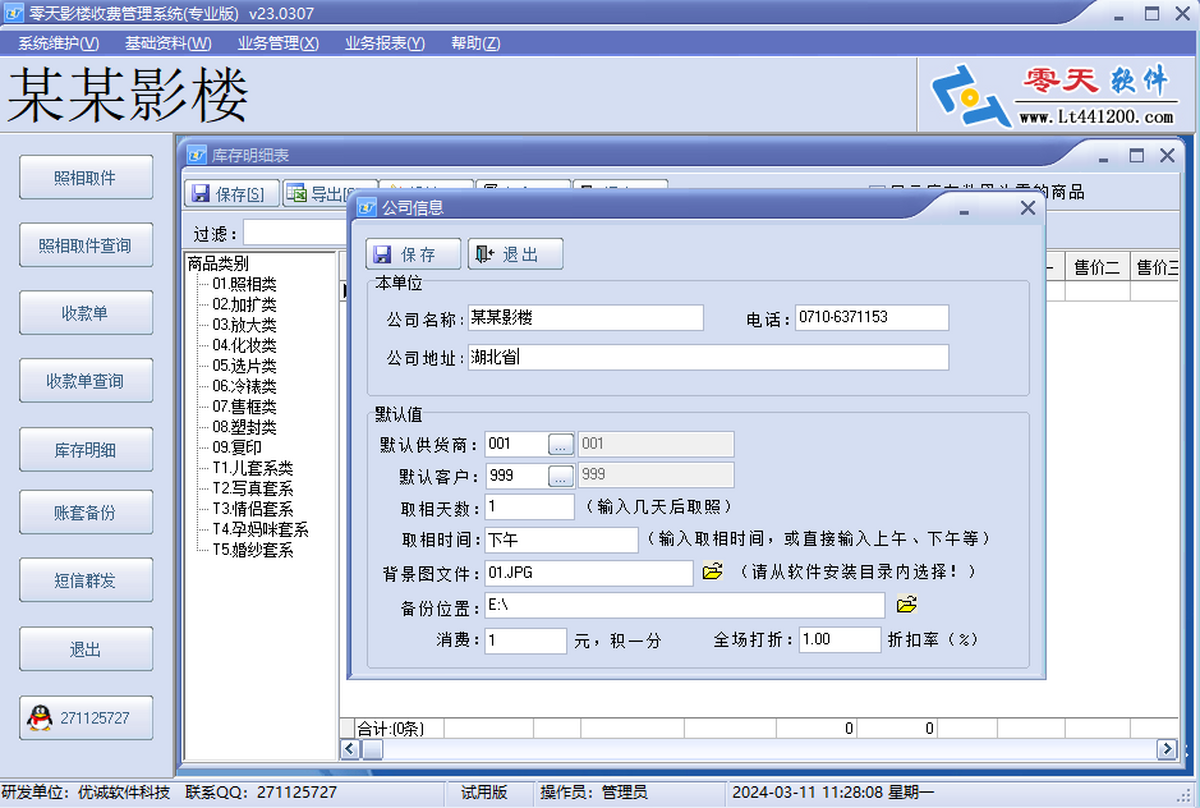
Task: Open folder icon next to 背景图文件 field
Action: [712, 572]
